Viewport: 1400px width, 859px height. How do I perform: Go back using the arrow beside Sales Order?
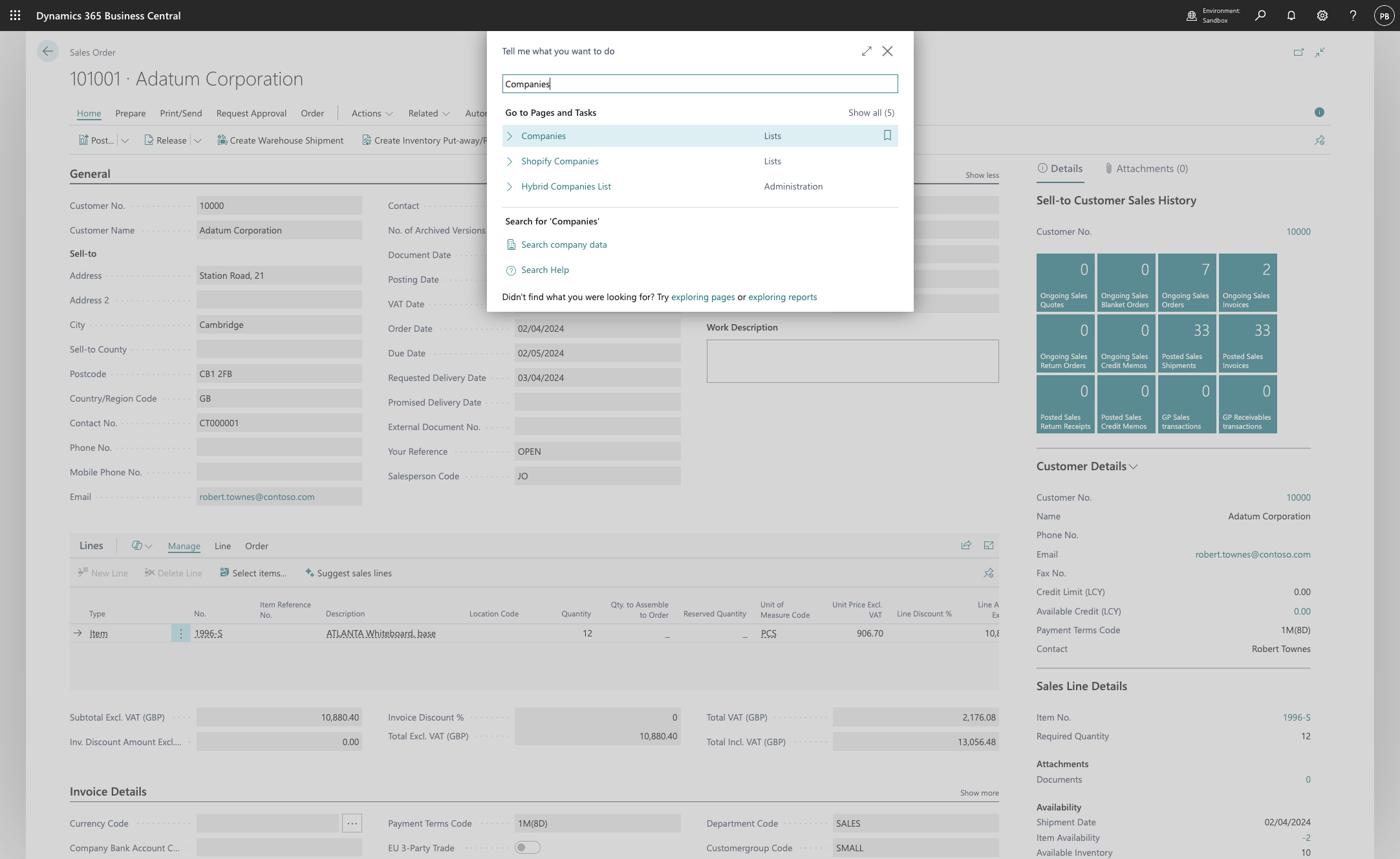click(47, 52)
